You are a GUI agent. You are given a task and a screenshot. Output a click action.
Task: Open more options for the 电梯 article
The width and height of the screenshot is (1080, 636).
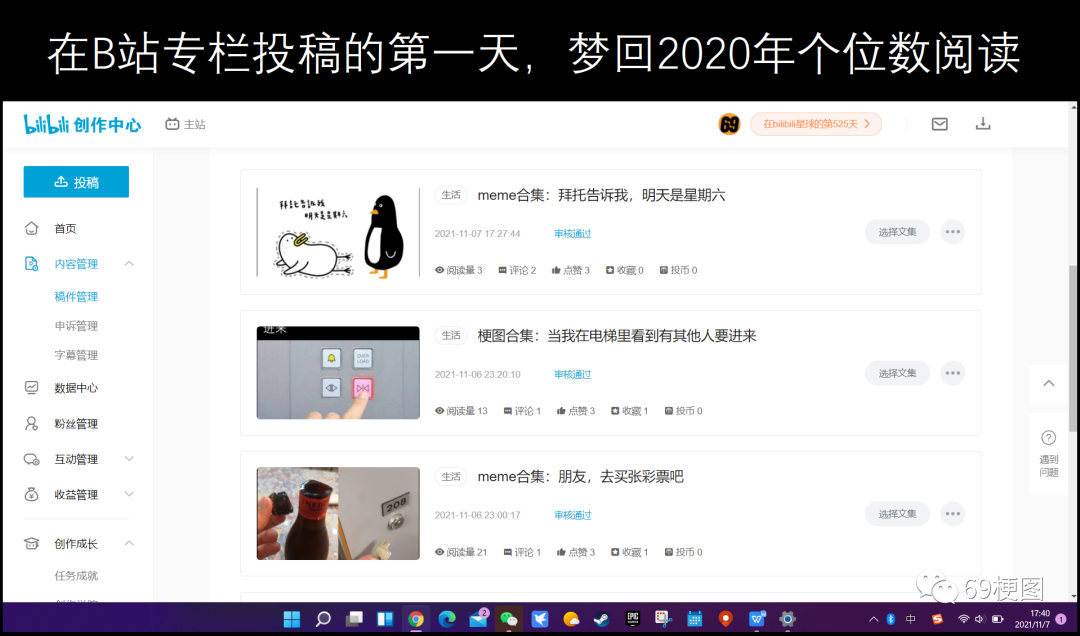tap(953, 373)
